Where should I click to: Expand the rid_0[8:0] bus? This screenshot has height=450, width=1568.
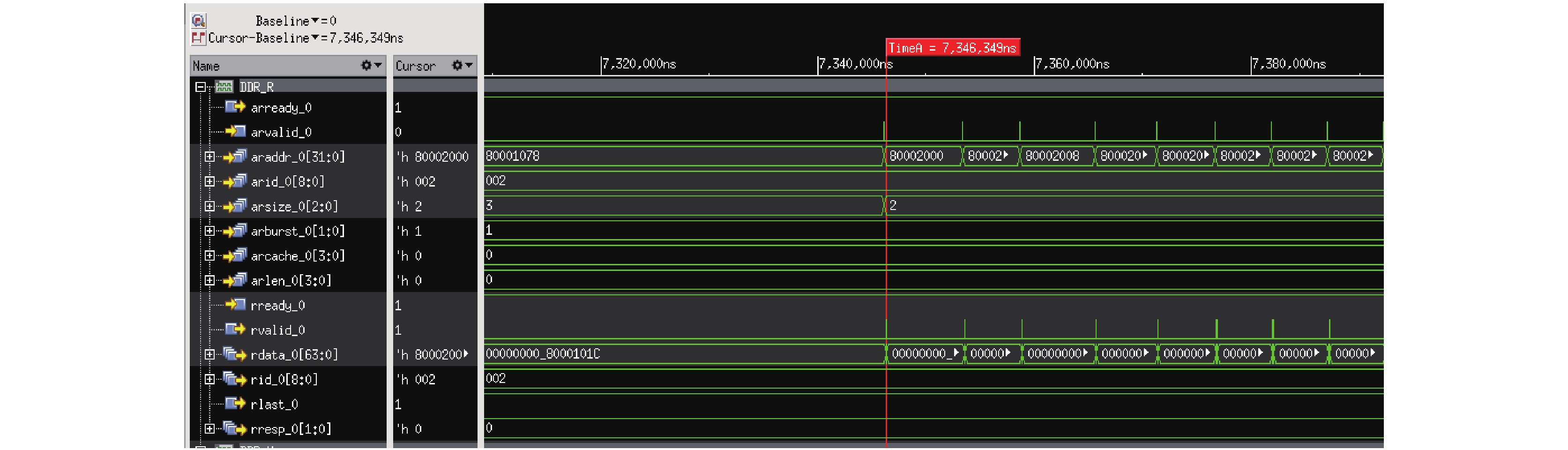(209, 379)
